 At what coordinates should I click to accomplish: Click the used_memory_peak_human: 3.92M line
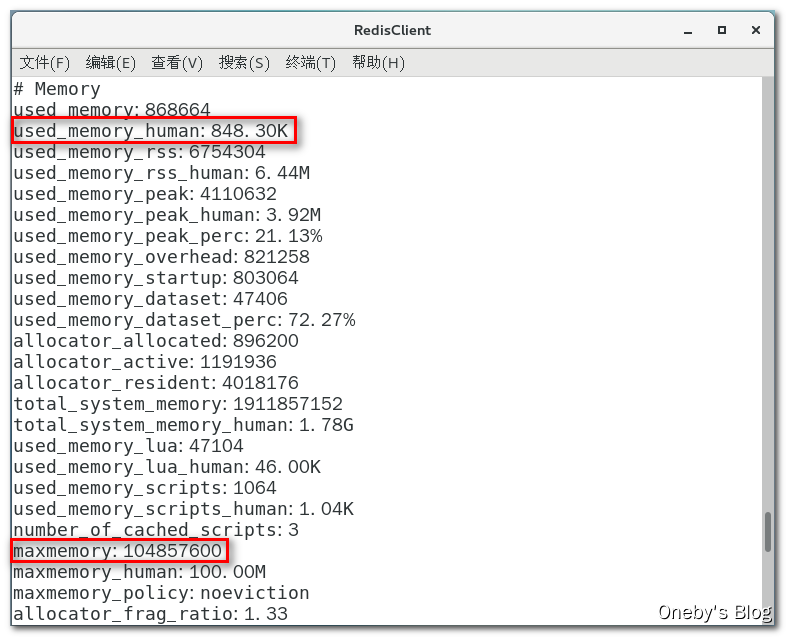coord(167,215)
